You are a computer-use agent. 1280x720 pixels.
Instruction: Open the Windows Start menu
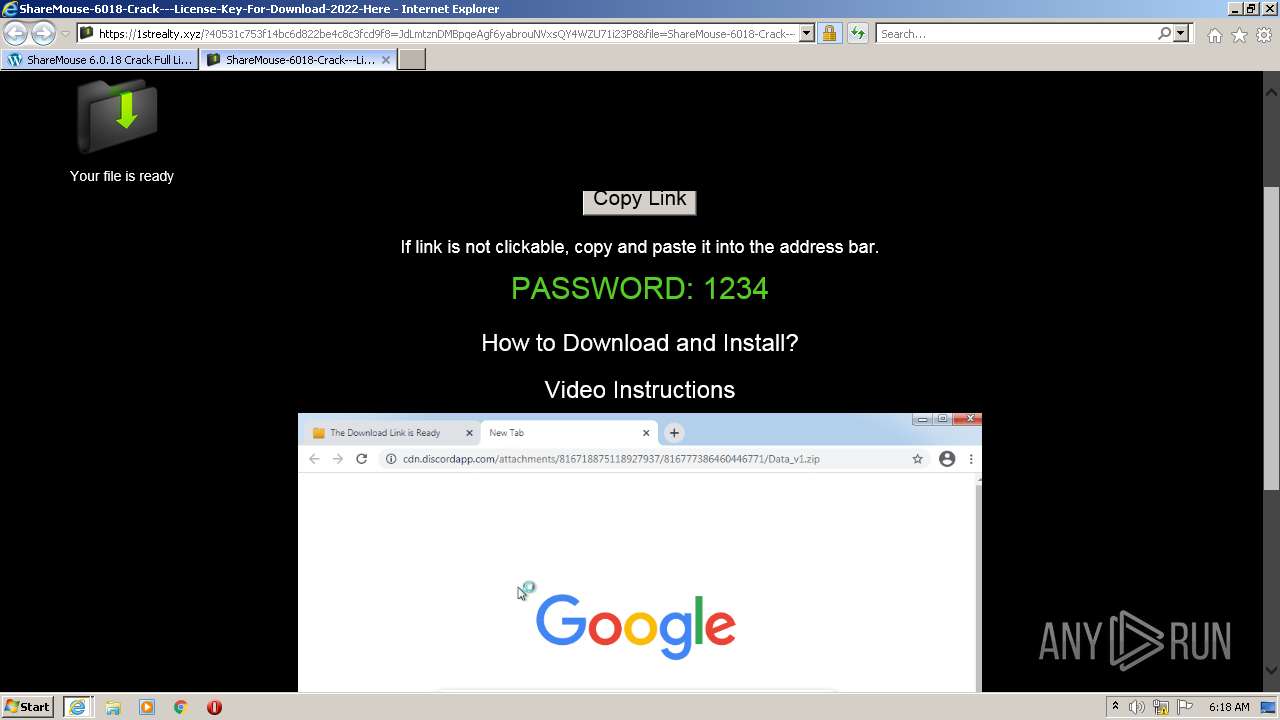pyautogui.click(x=28, y=707)
